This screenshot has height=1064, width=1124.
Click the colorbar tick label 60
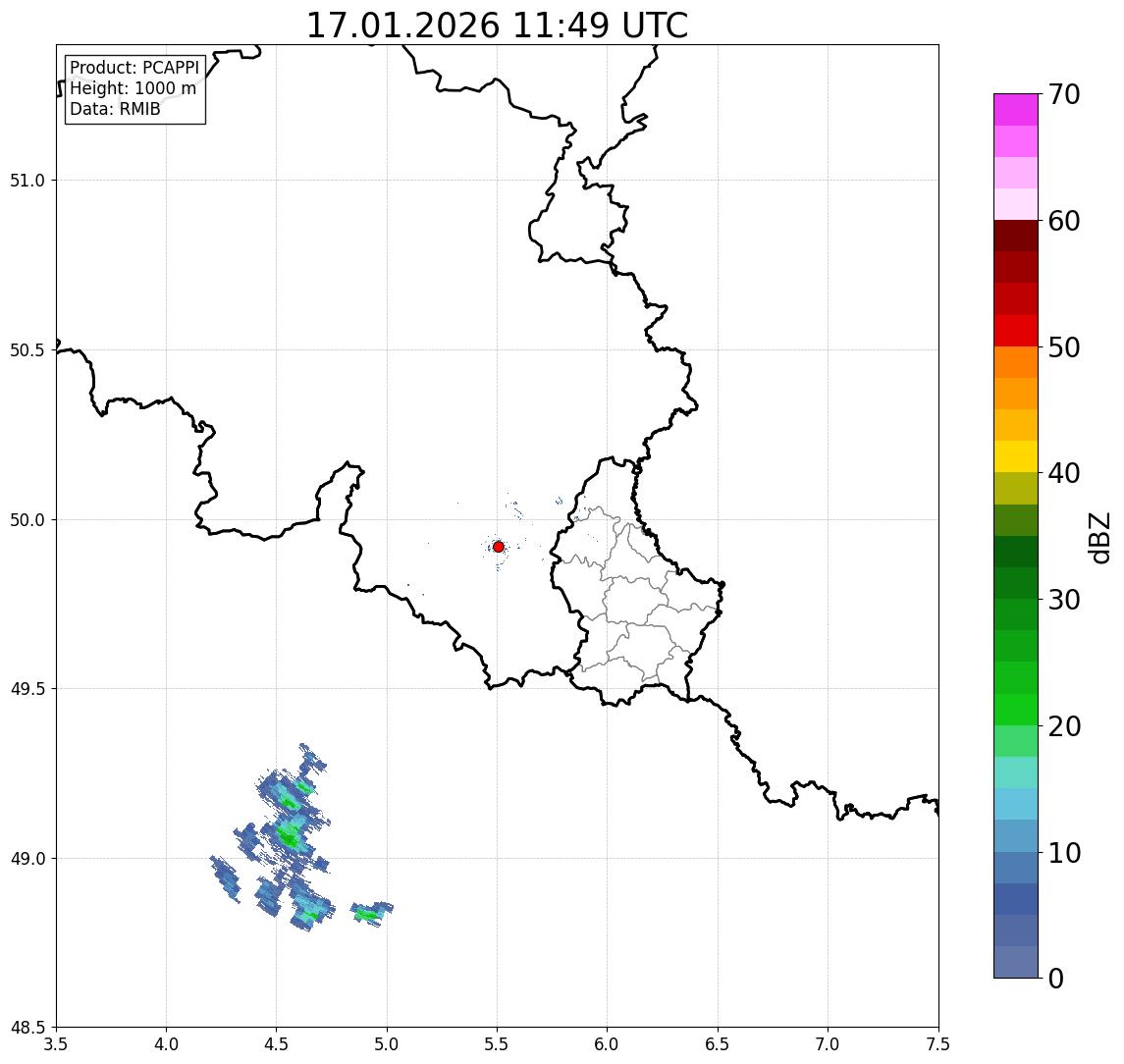[1064, 221]
